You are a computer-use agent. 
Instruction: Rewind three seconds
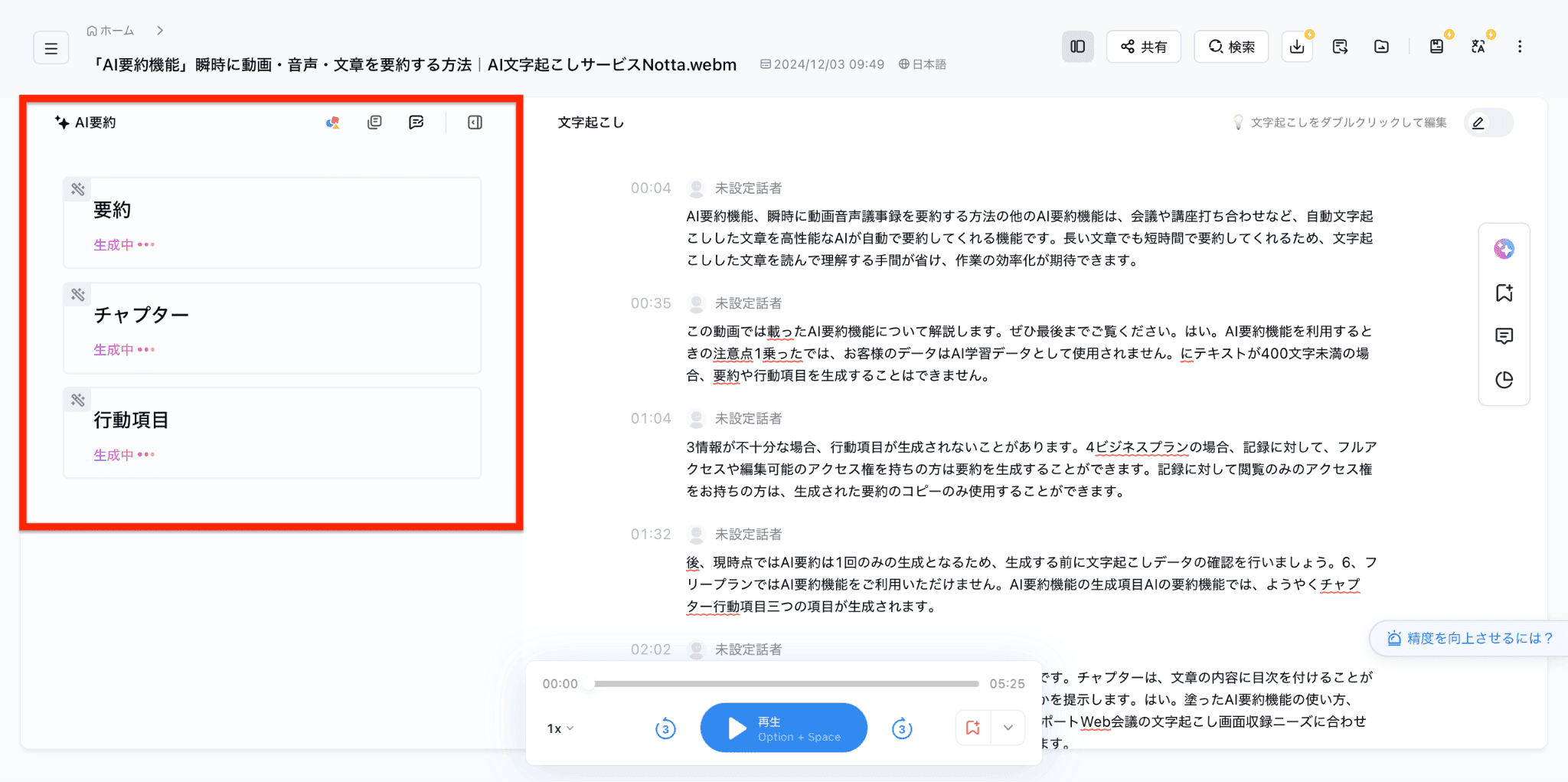(x=665, y=728)
